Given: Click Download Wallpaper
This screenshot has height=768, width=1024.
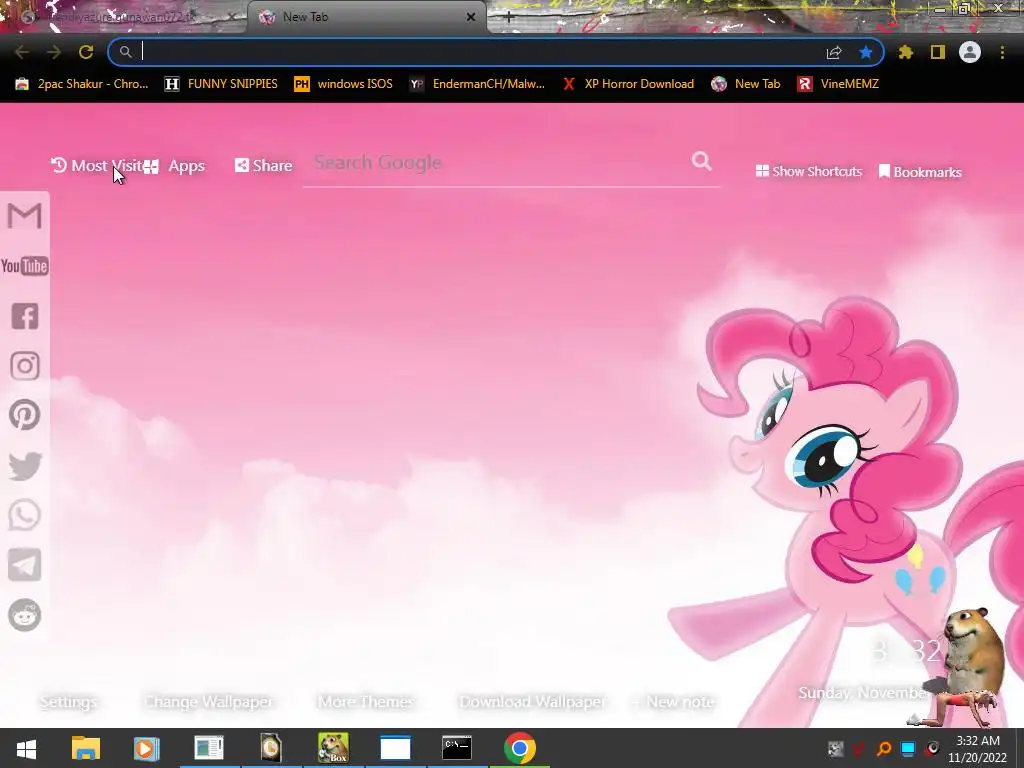Looking at the screenshot, I should pos(533,701).
